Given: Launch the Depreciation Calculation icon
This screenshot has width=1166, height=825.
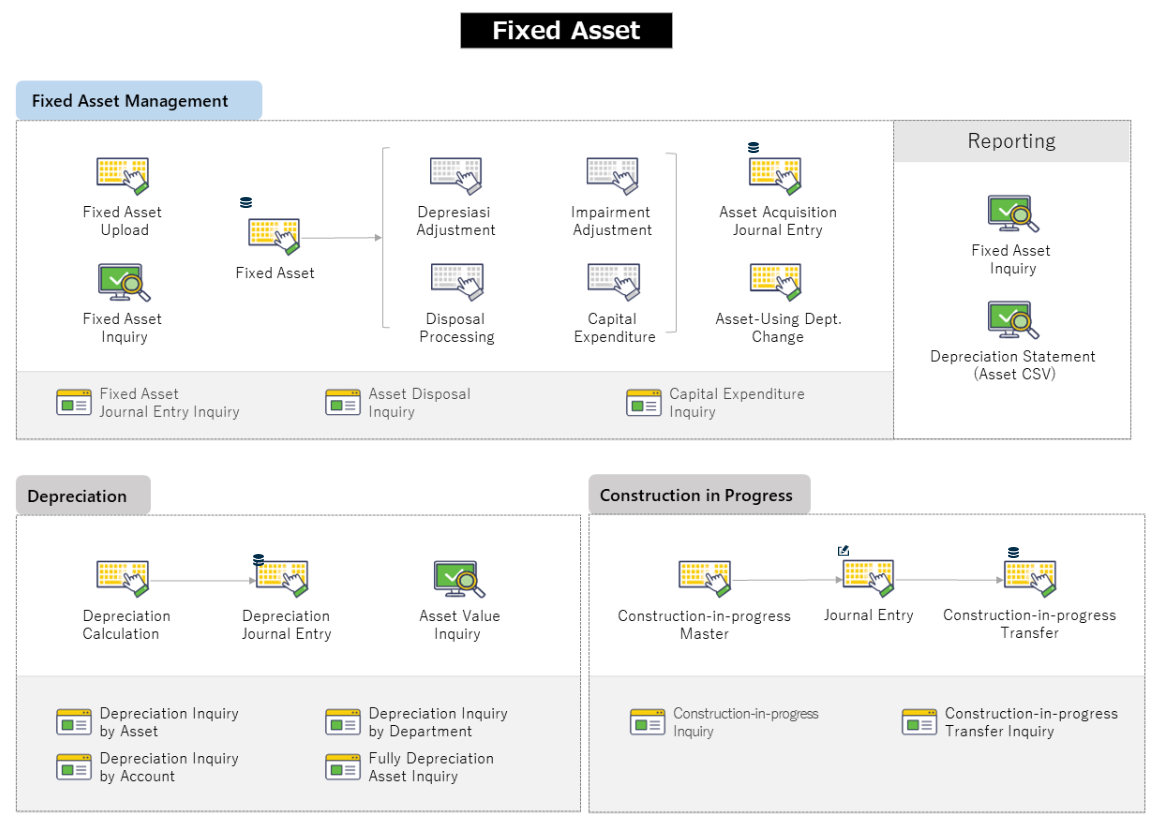Looking at the screenshot, I should [x=122, y=580].
